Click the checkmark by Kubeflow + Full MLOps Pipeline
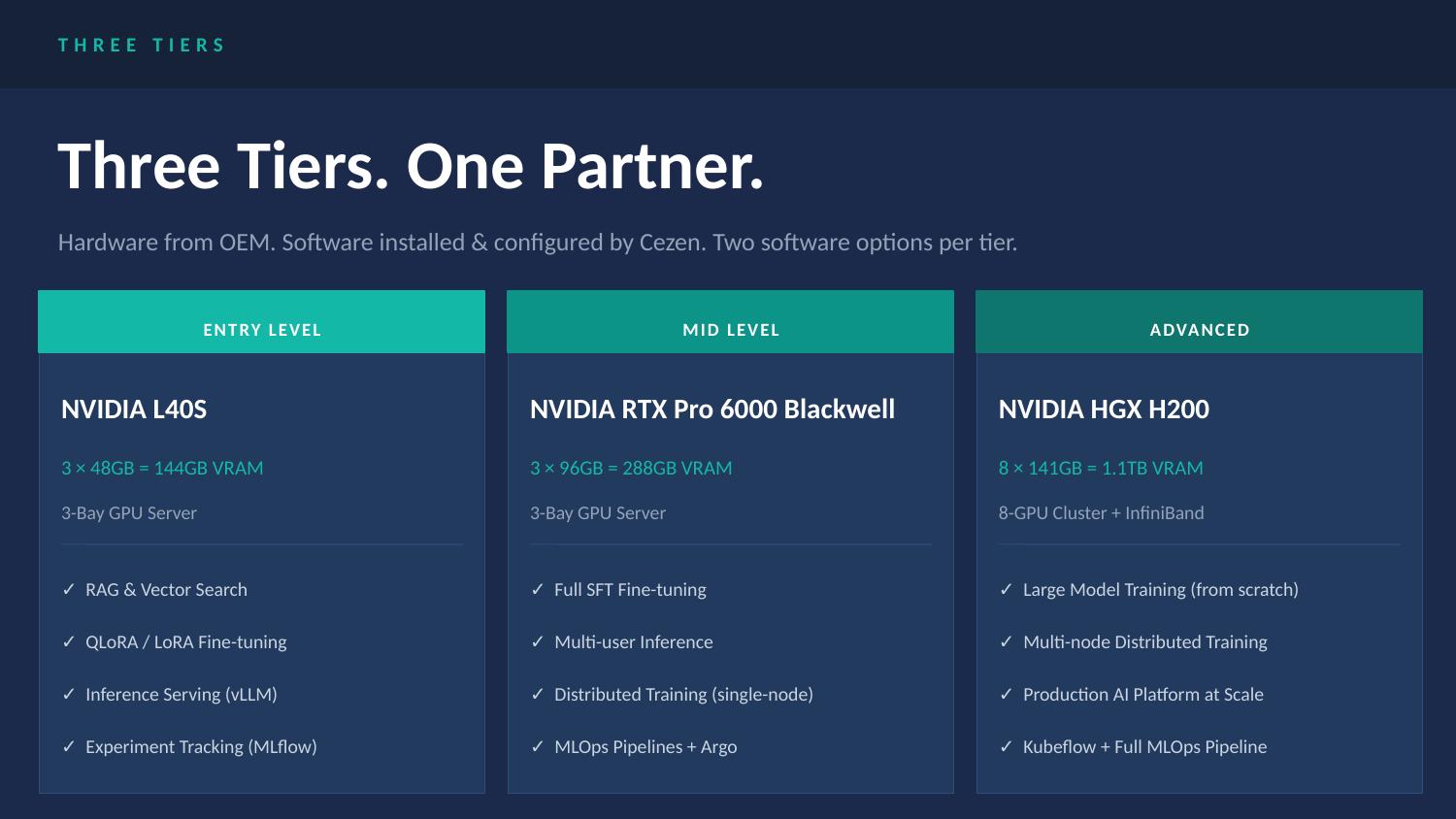The height and width of the screenshot is (819, 1456). (x=1006, y=746)
